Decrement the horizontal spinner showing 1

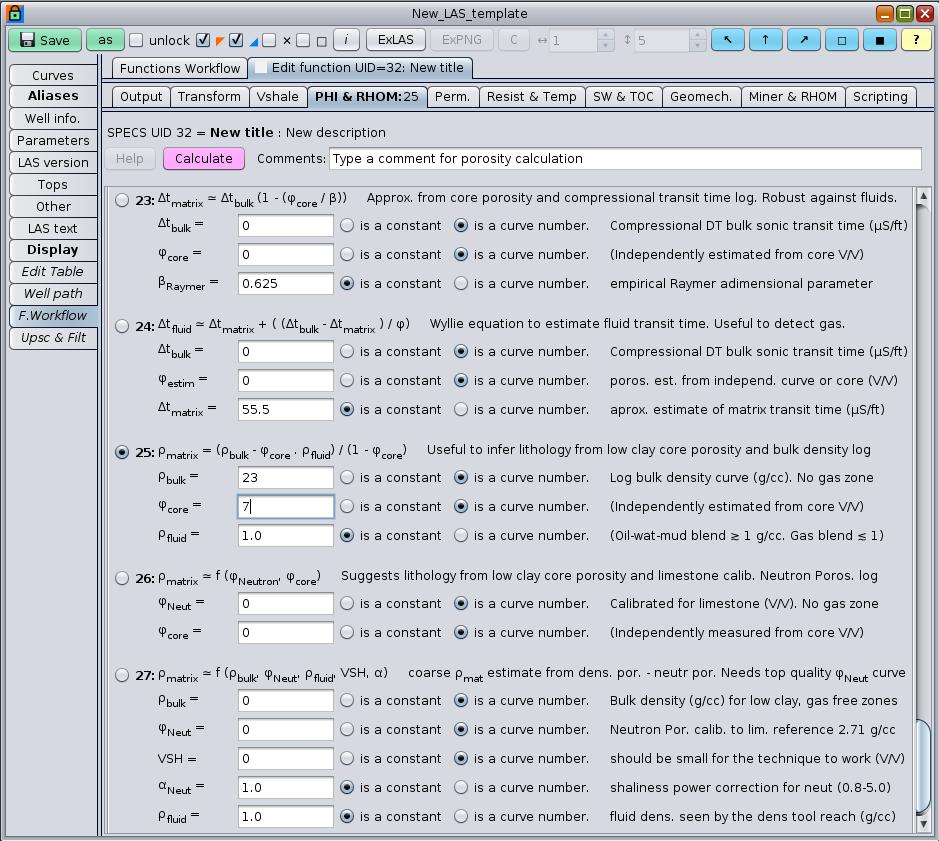[x=605, y=46]
